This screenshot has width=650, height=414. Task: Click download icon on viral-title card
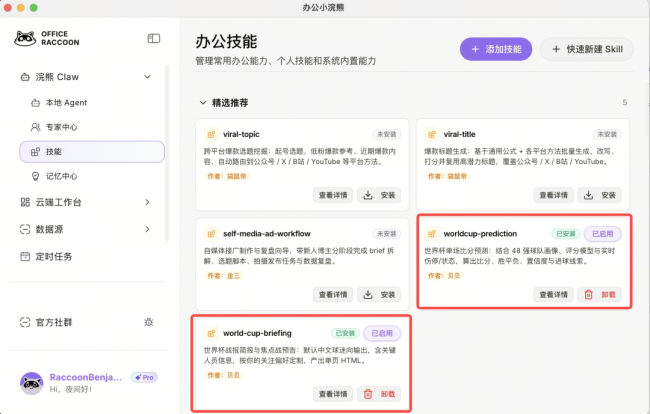tap(589, 195)
